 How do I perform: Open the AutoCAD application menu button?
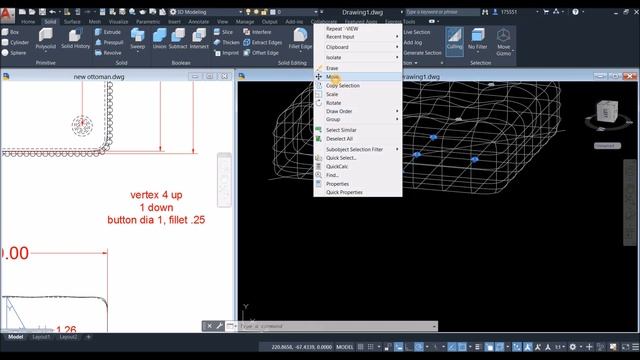[x=7, y=15]
